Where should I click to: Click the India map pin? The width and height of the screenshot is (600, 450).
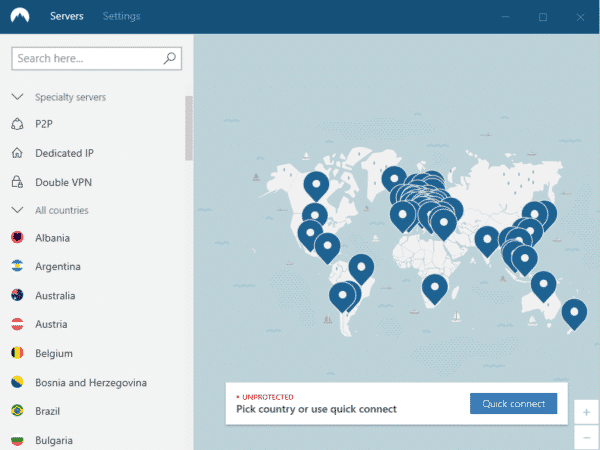coord(487,241)
